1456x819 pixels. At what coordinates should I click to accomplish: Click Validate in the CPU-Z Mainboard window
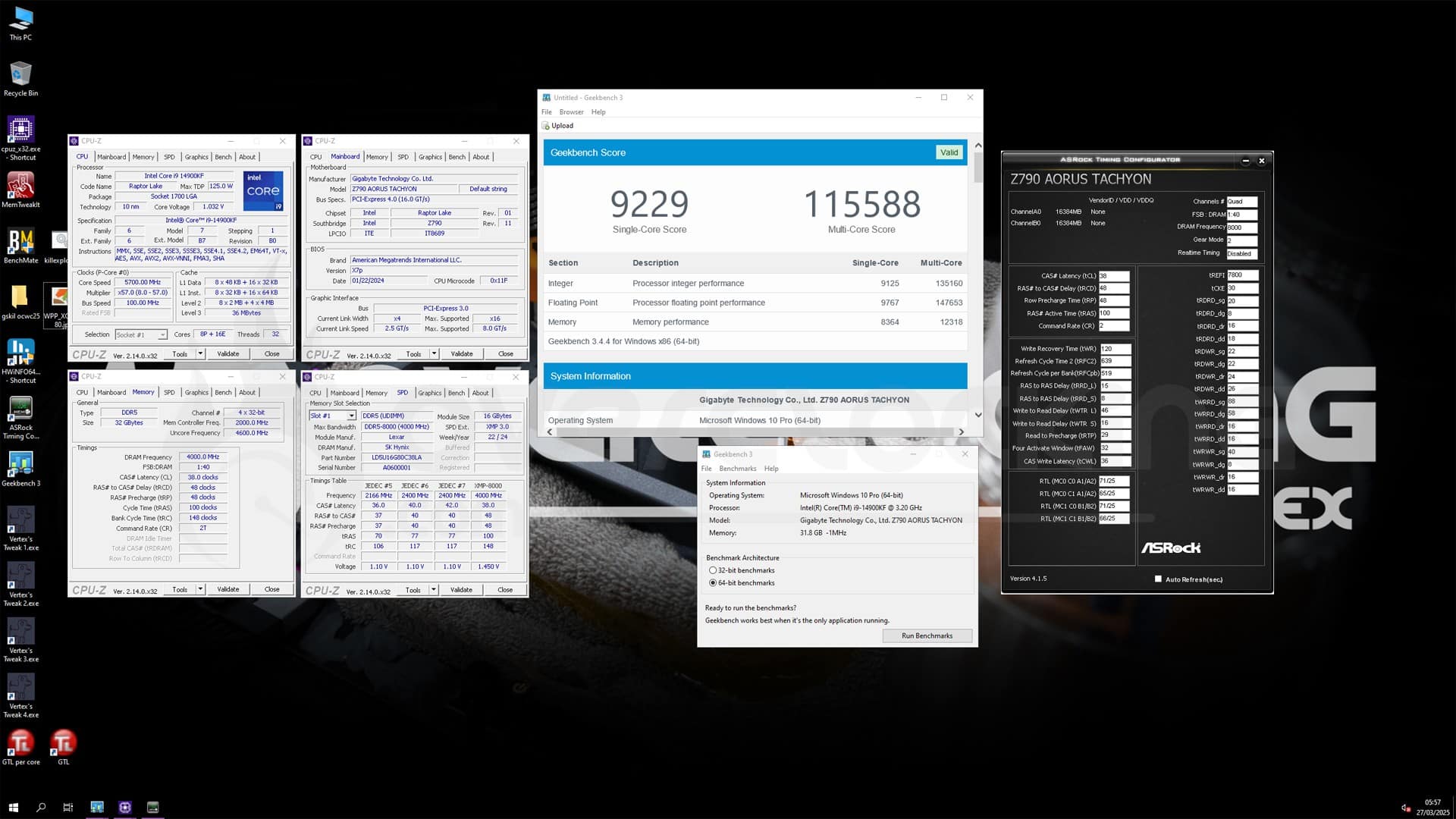coord(462,353)
